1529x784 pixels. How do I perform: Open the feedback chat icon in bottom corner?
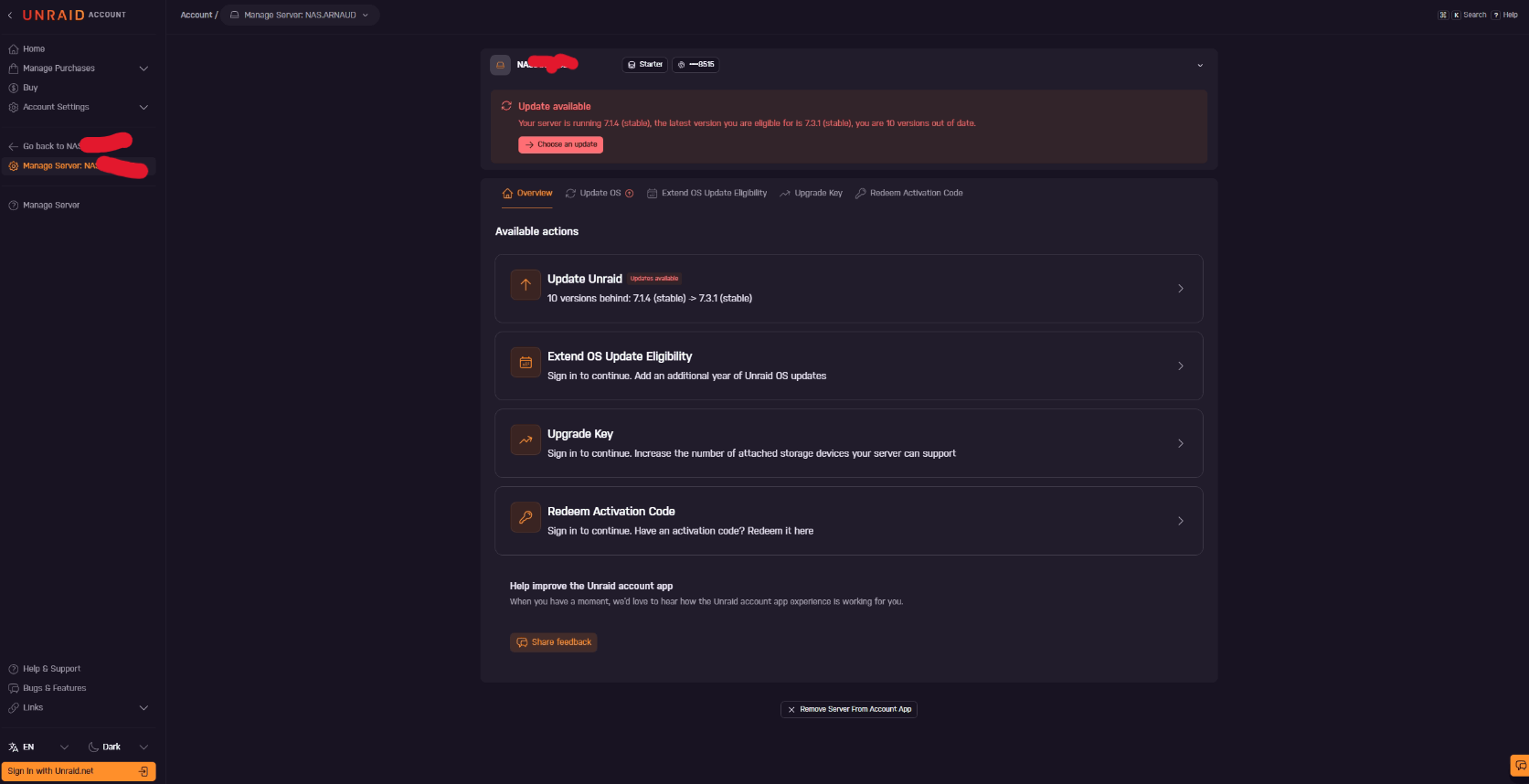point(1520,766)
